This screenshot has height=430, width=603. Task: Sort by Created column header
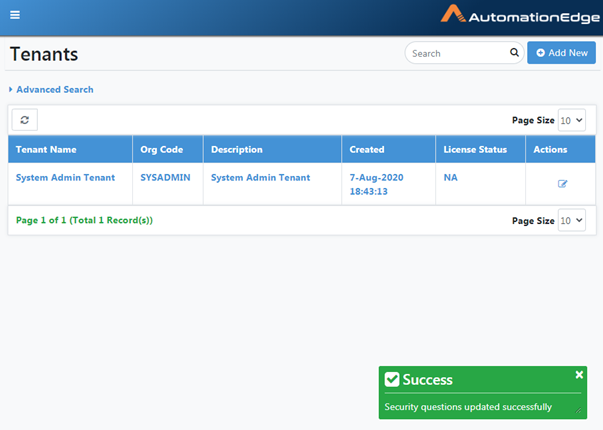(x=367, y=150)
